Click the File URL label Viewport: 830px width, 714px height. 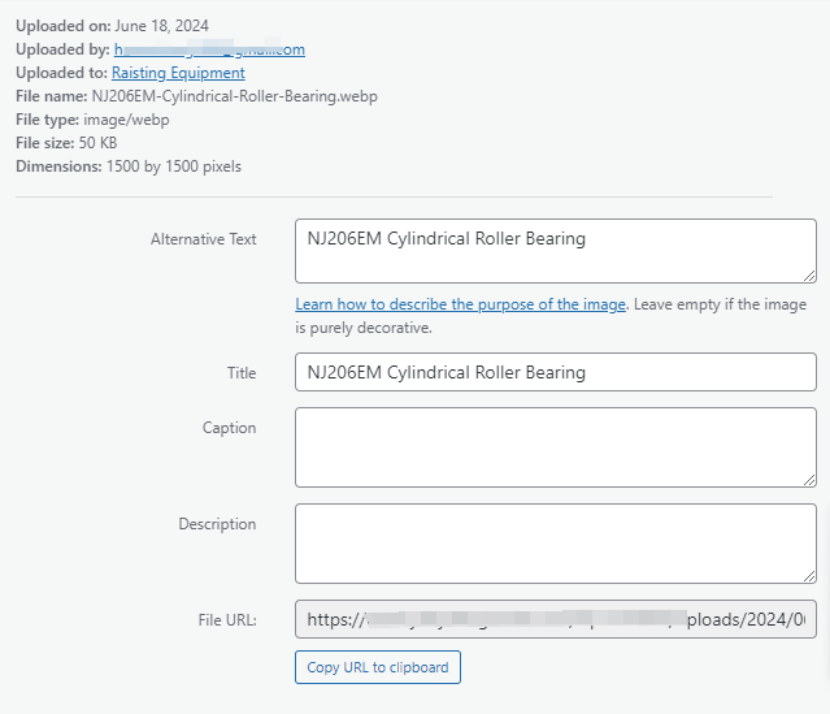tap(226, 620)
